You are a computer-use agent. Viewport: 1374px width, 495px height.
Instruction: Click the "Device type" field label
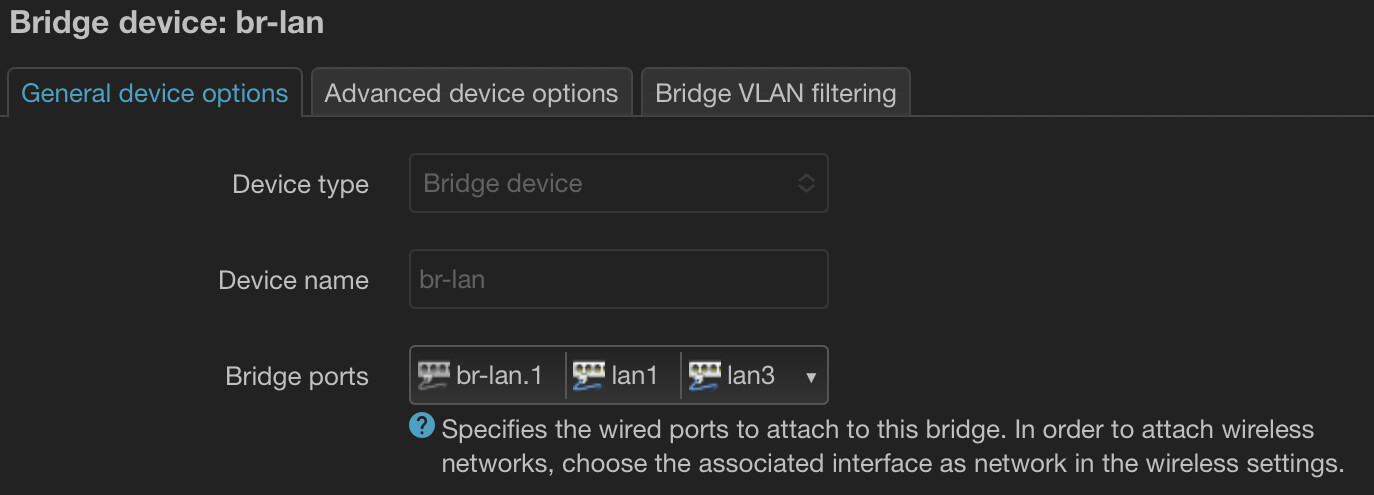[300, 185]
